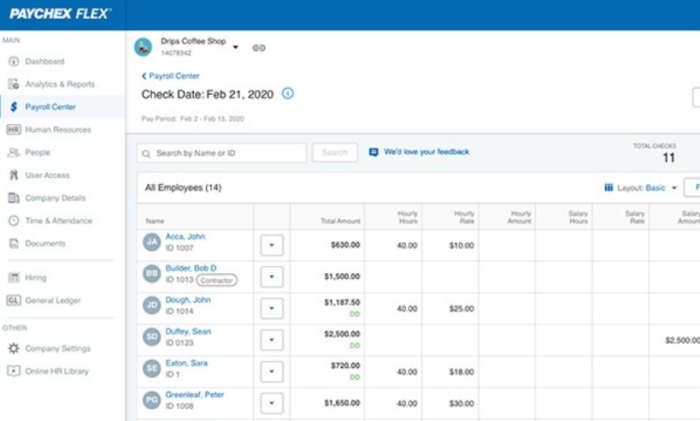Click the search magnifier icon
Image resolution: width=700 pixels, height=421 pixels.
coord(146,154)
